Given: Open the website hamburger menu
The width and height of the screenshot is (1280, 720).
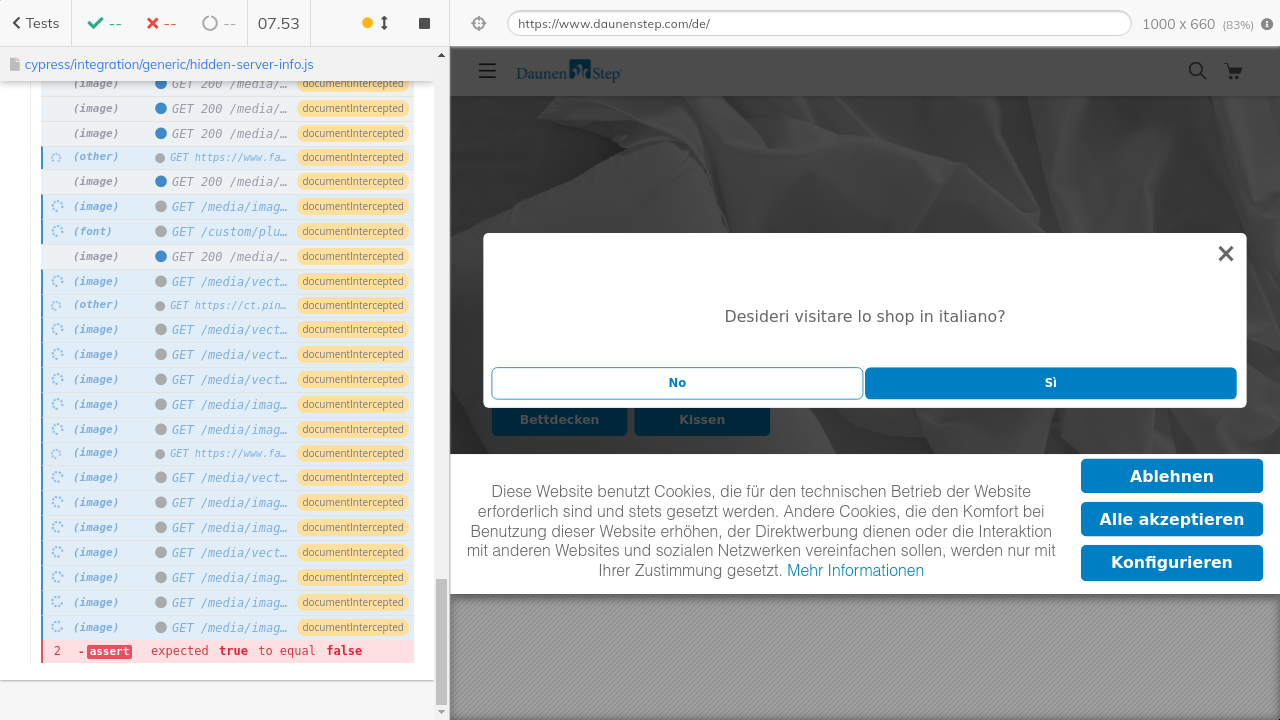Looking at the screenshot, I should click(487, 71).
